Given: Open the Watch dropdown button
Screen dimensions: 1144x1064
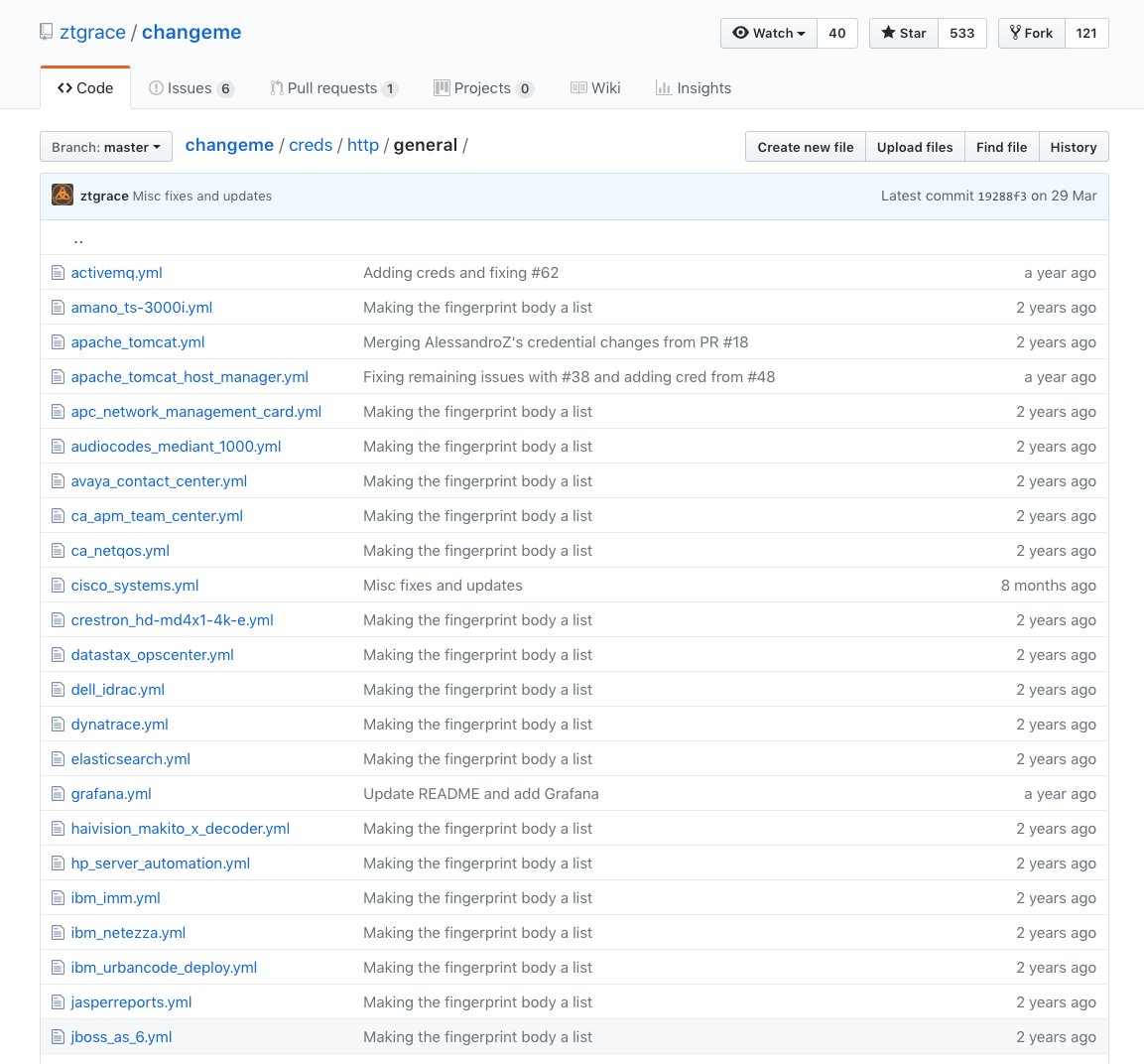Looking at the screenshot, I should (768, 33).
